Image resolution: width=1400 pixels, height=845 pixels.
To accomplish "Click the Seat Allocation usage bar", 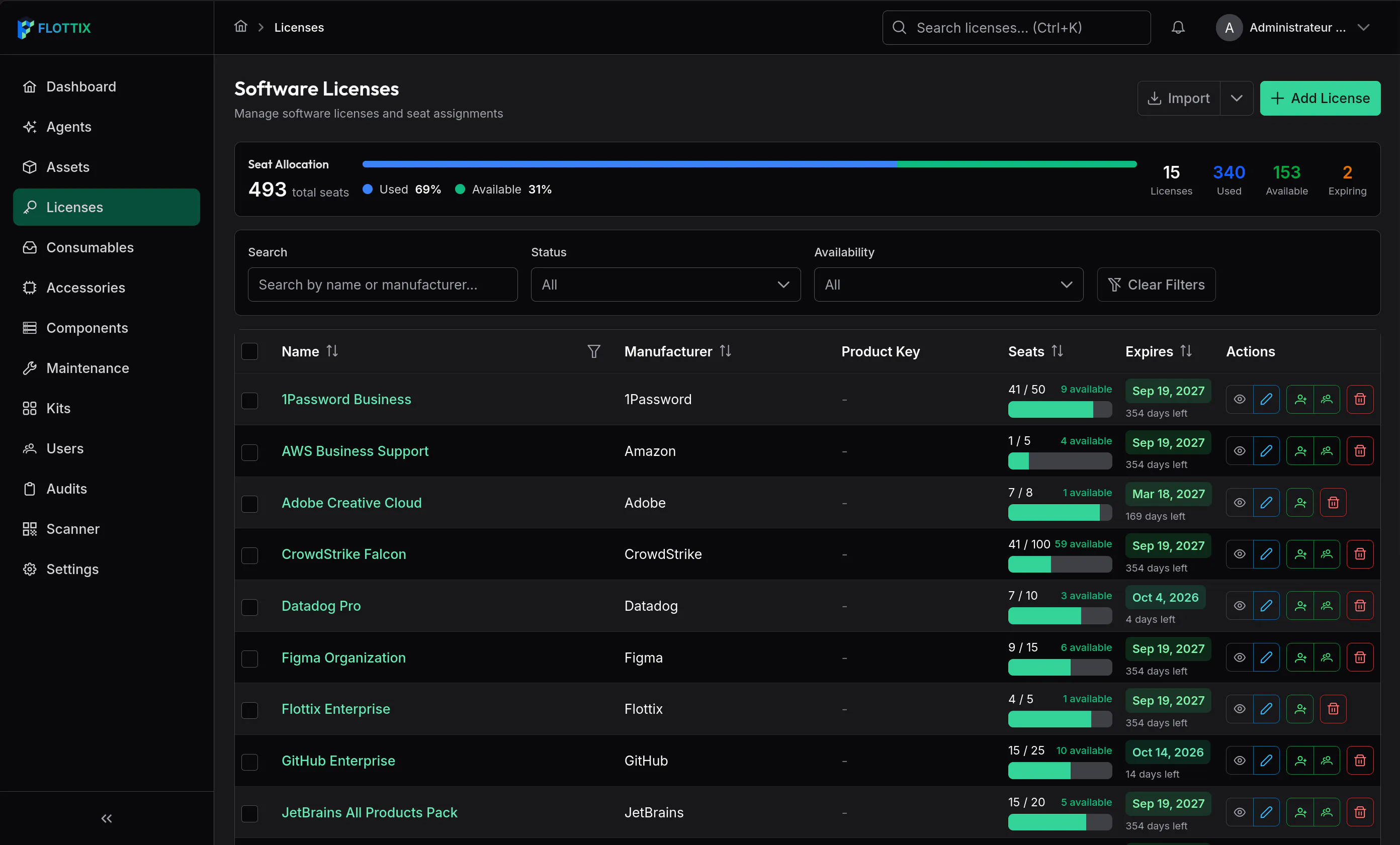I will click(749, 165).
